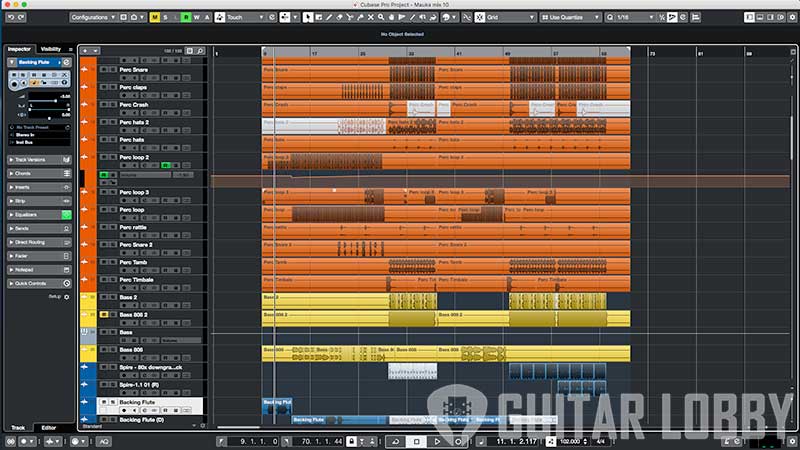
Task: Select the Erase tool
Action: tap(339, 17)
